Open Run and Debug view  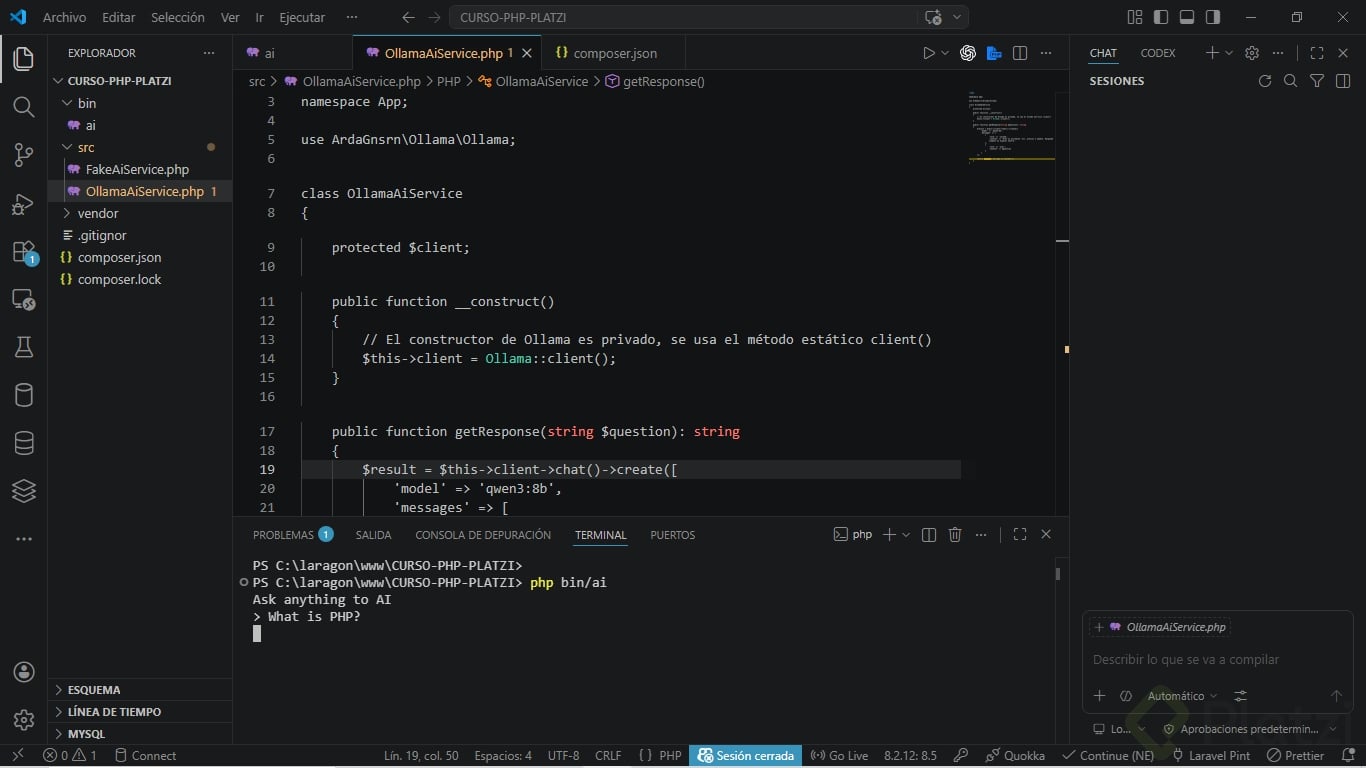click(x=24, y=204)
